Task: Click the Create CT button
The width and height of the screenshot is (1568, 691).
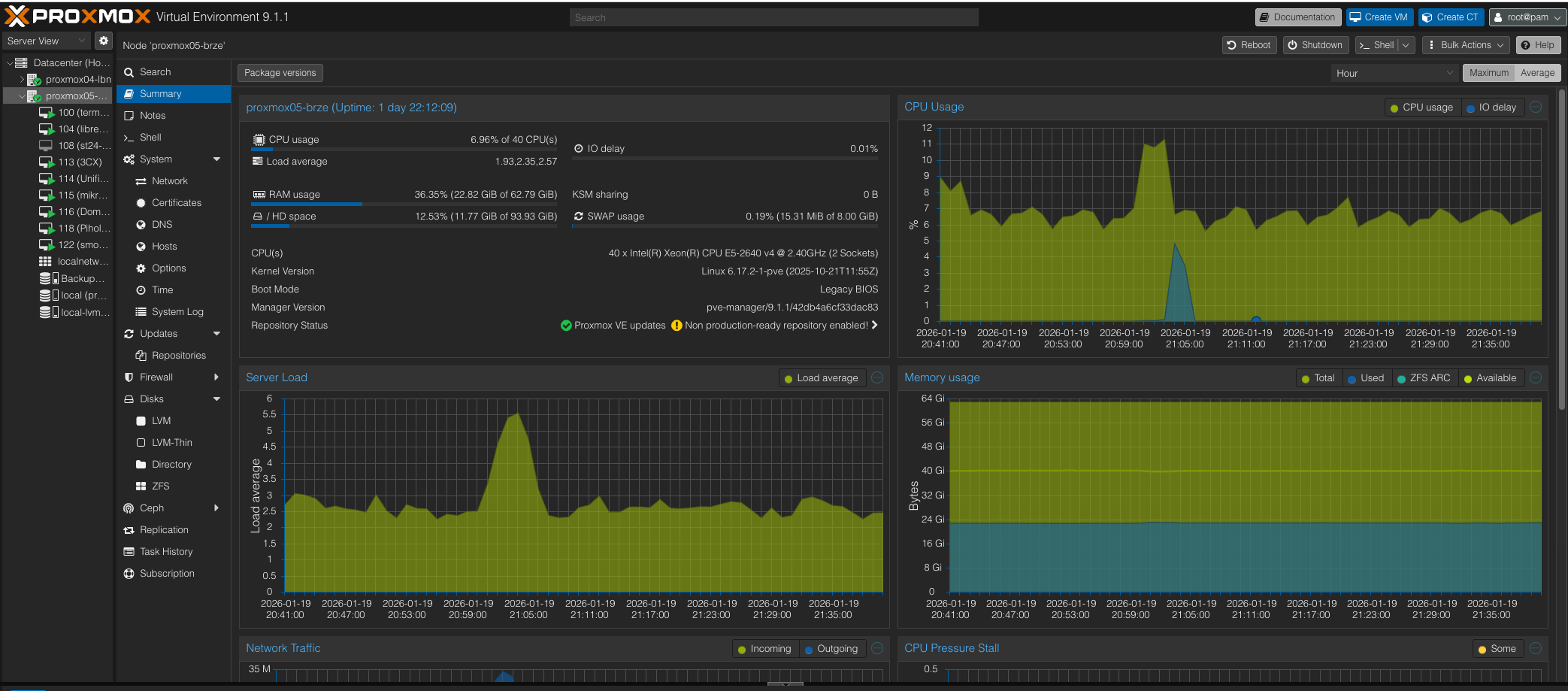Action: pos(1451,17)
